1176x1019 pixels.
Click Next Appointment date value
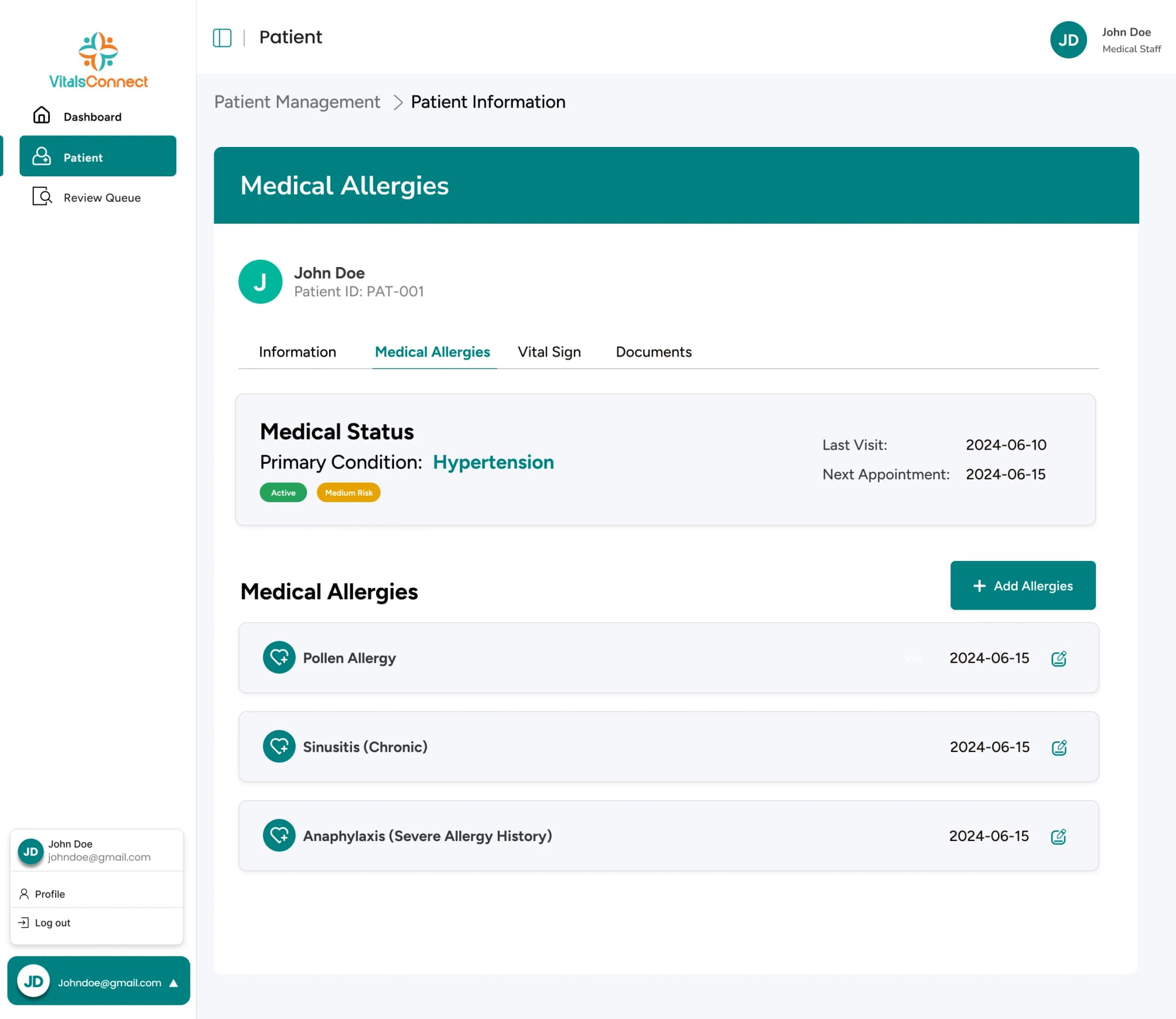click(1005, 474)
